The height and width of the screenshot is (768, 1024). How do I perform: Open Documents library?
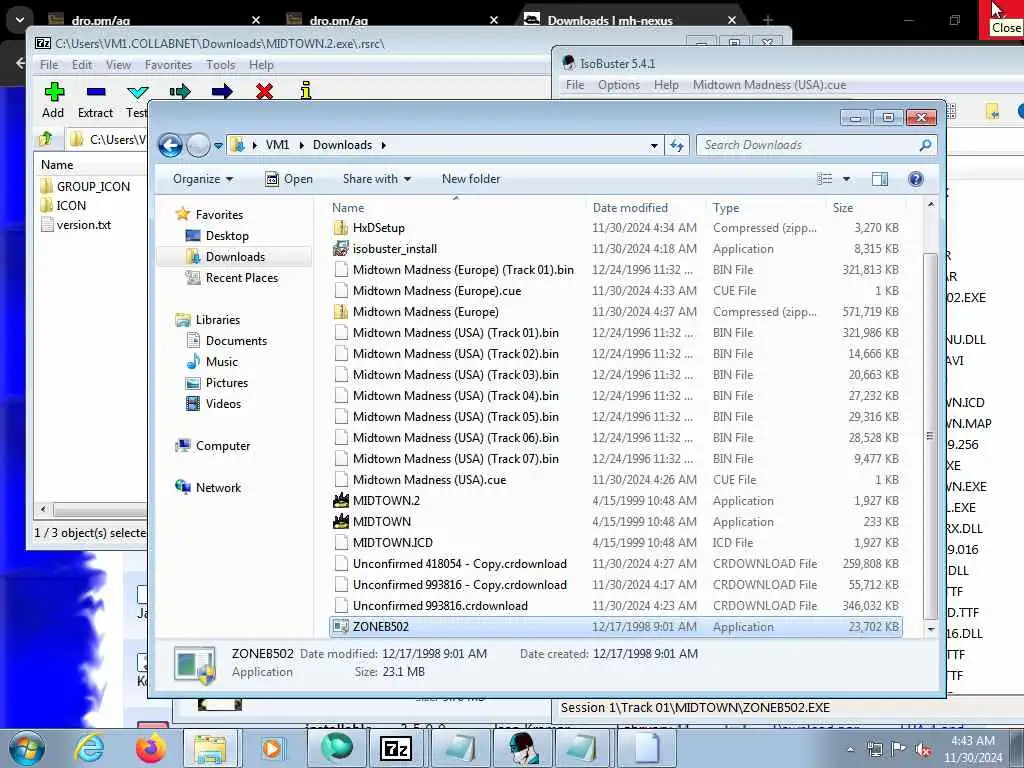[x=236, y=341]
